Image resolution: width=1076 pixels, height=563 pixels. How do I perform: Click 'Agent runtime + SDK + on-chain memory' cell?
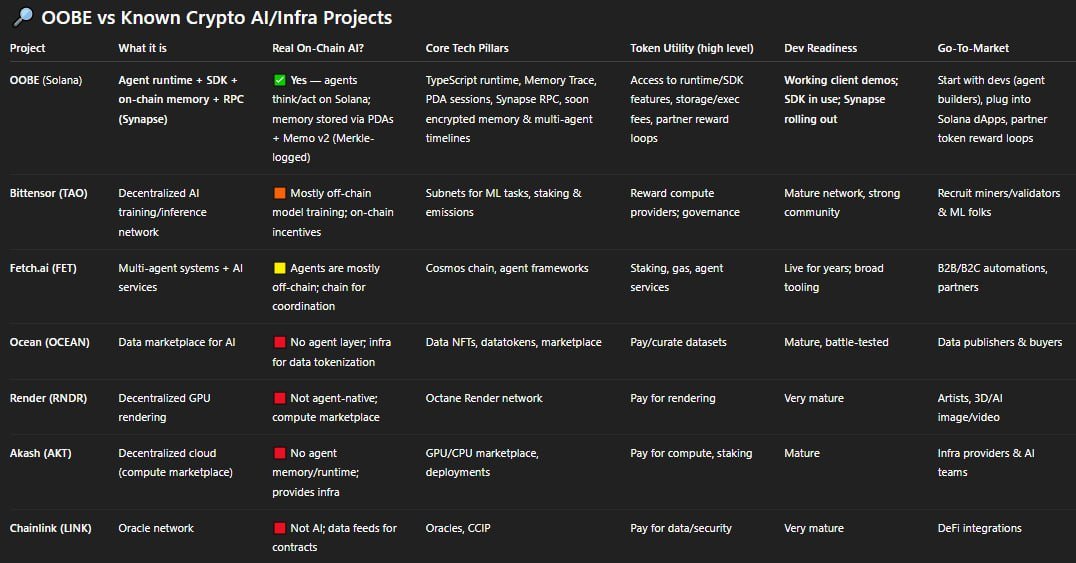click(181, 100)
